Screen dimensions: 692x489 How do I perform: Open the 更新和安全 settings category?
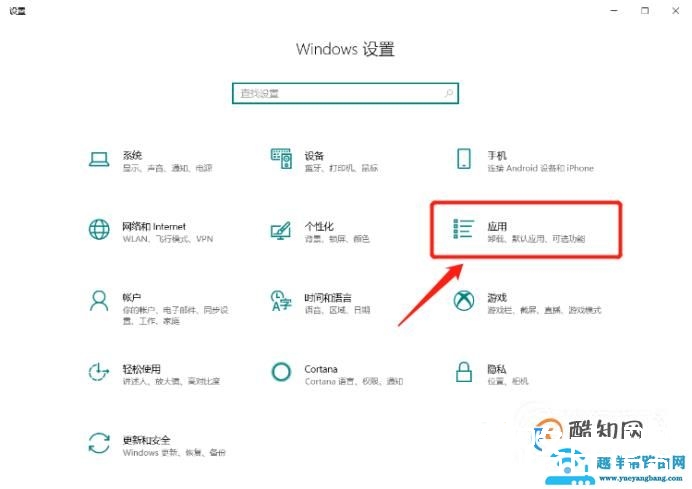pyautogui.click(x=147, y=440)
